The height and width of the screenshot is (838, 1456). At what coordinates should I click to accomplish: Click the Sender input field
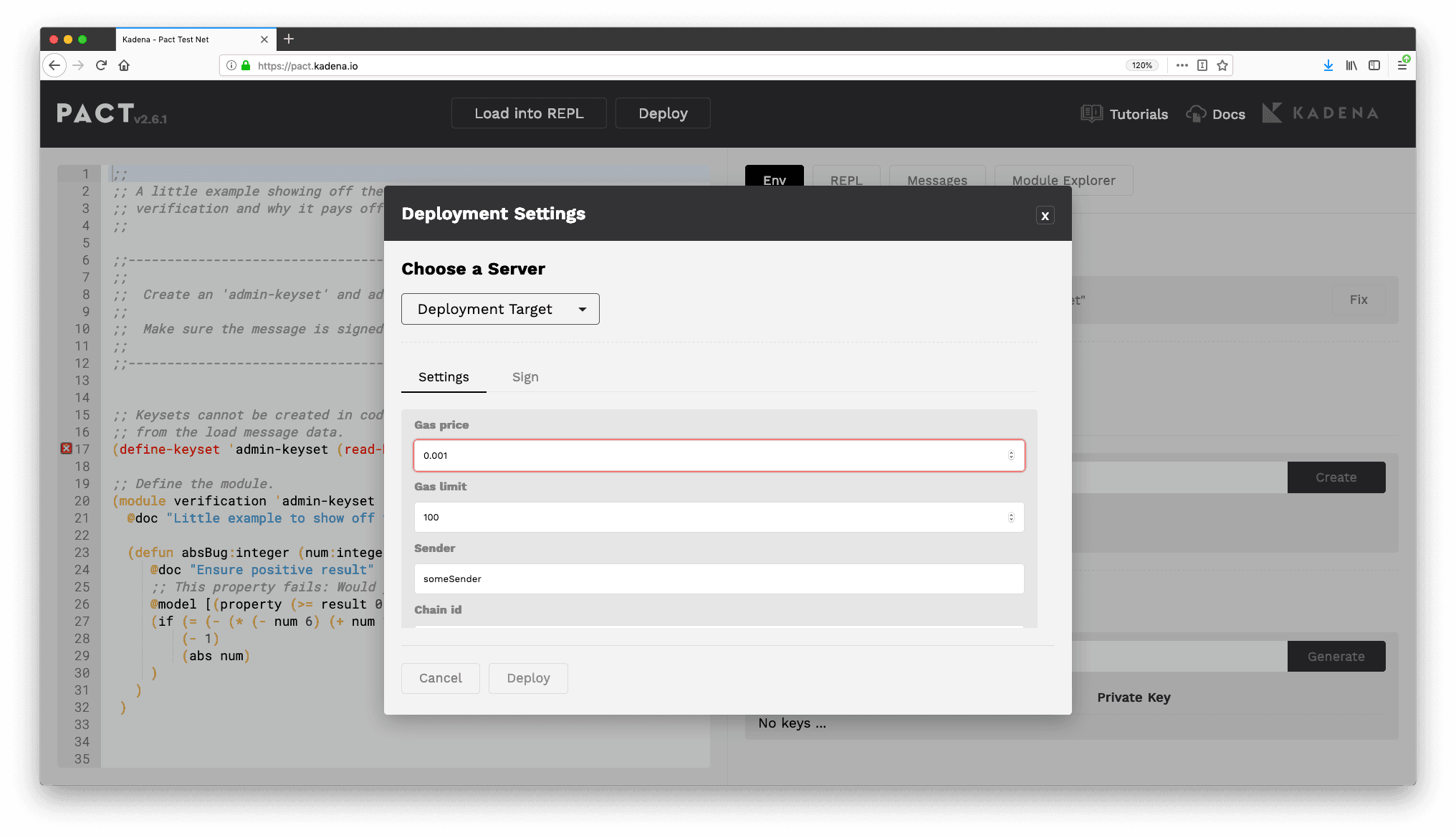[x=719, y=578]
